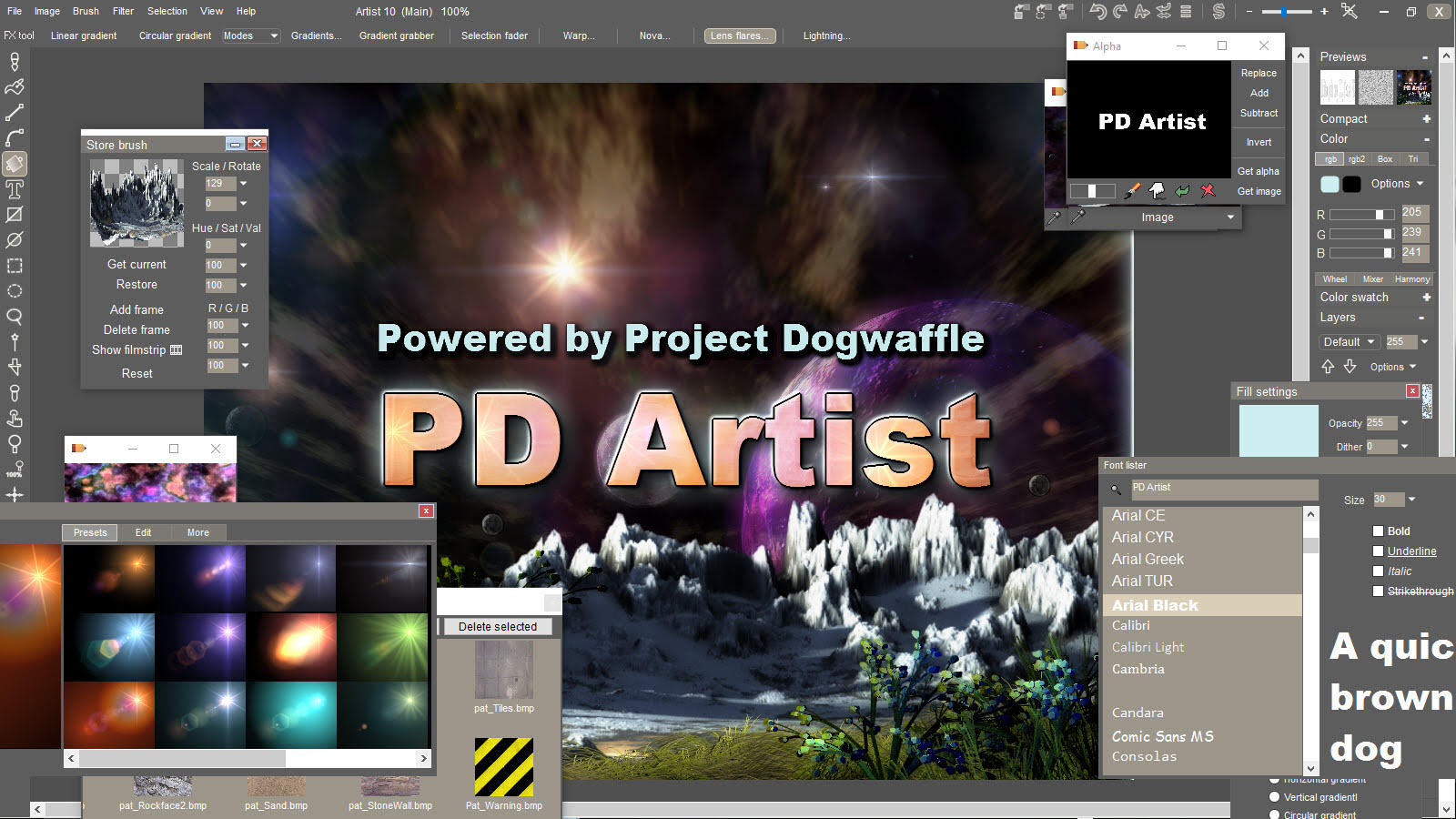Click the red X icon in the Alpha panel
The width and height of the screenshot is (1456, 819).
1208,190
